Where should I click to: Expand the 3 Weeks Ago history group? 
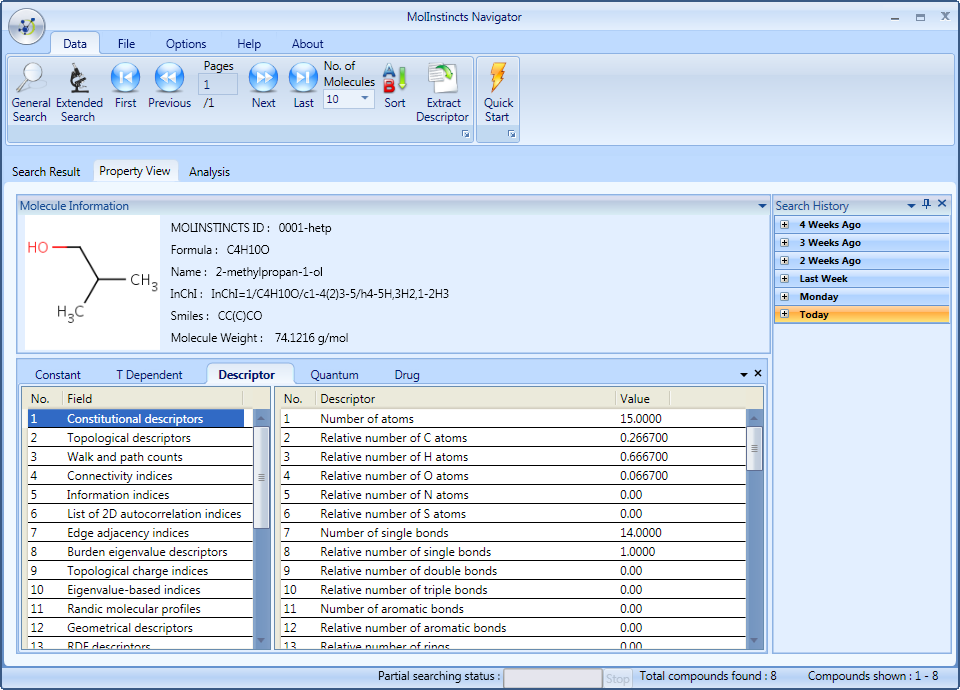pyautogui.click(x=784, y=242)
